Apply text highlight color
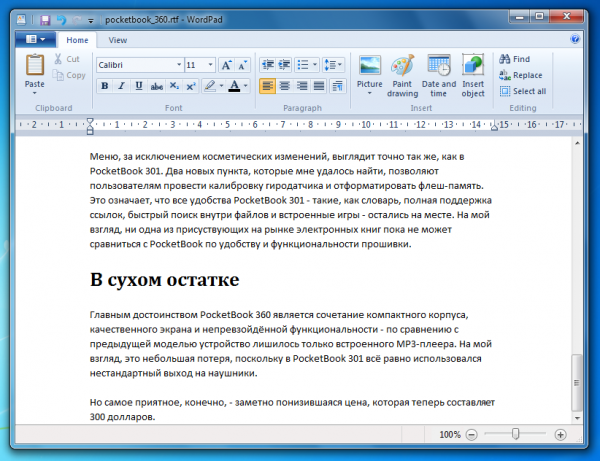Image resolution: width=600 pixels, height=461 pixels. pos(210,86)
